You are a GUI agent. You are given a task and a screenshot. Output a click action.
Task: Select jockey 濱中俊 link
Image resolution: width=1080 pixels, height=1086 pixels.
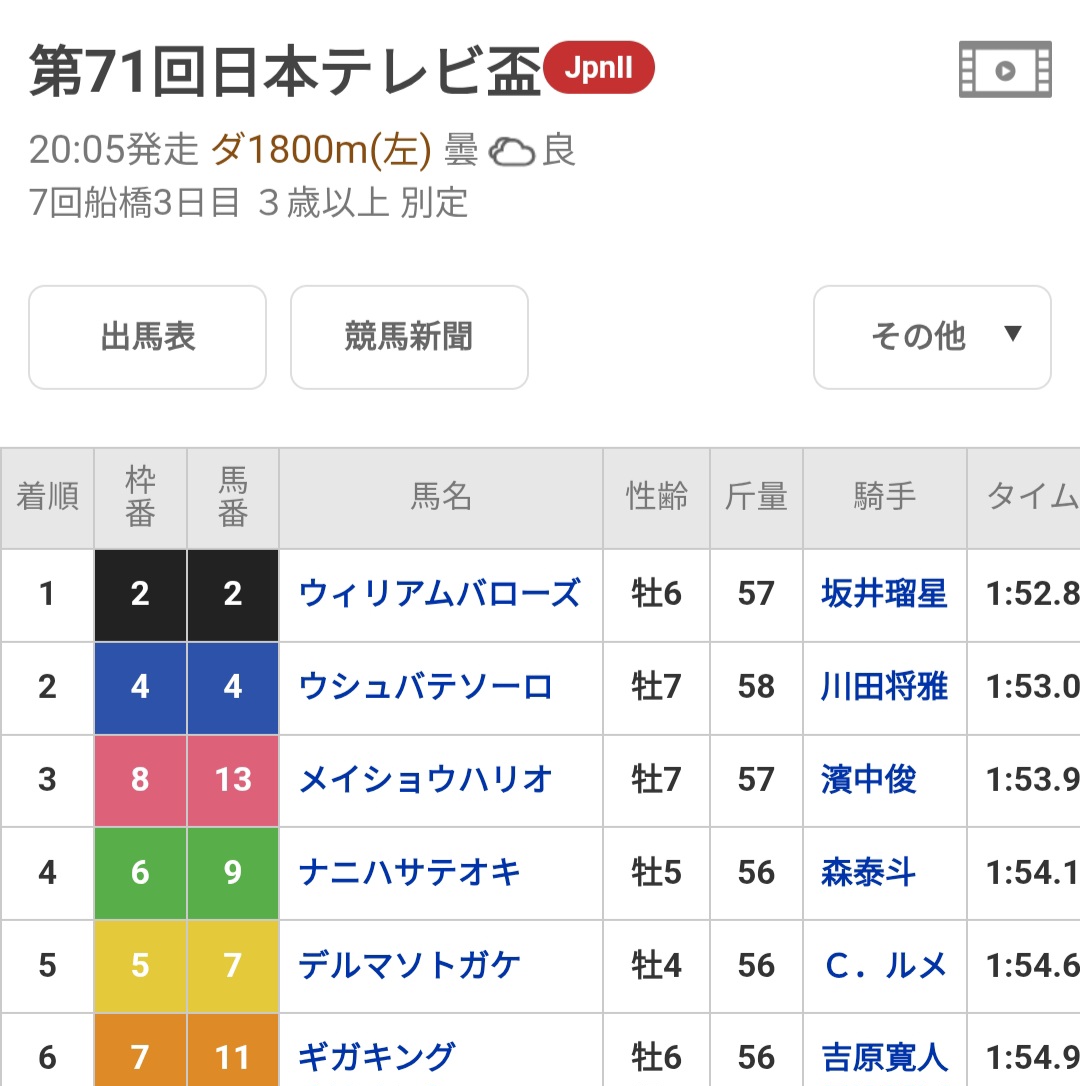[868, 780]
